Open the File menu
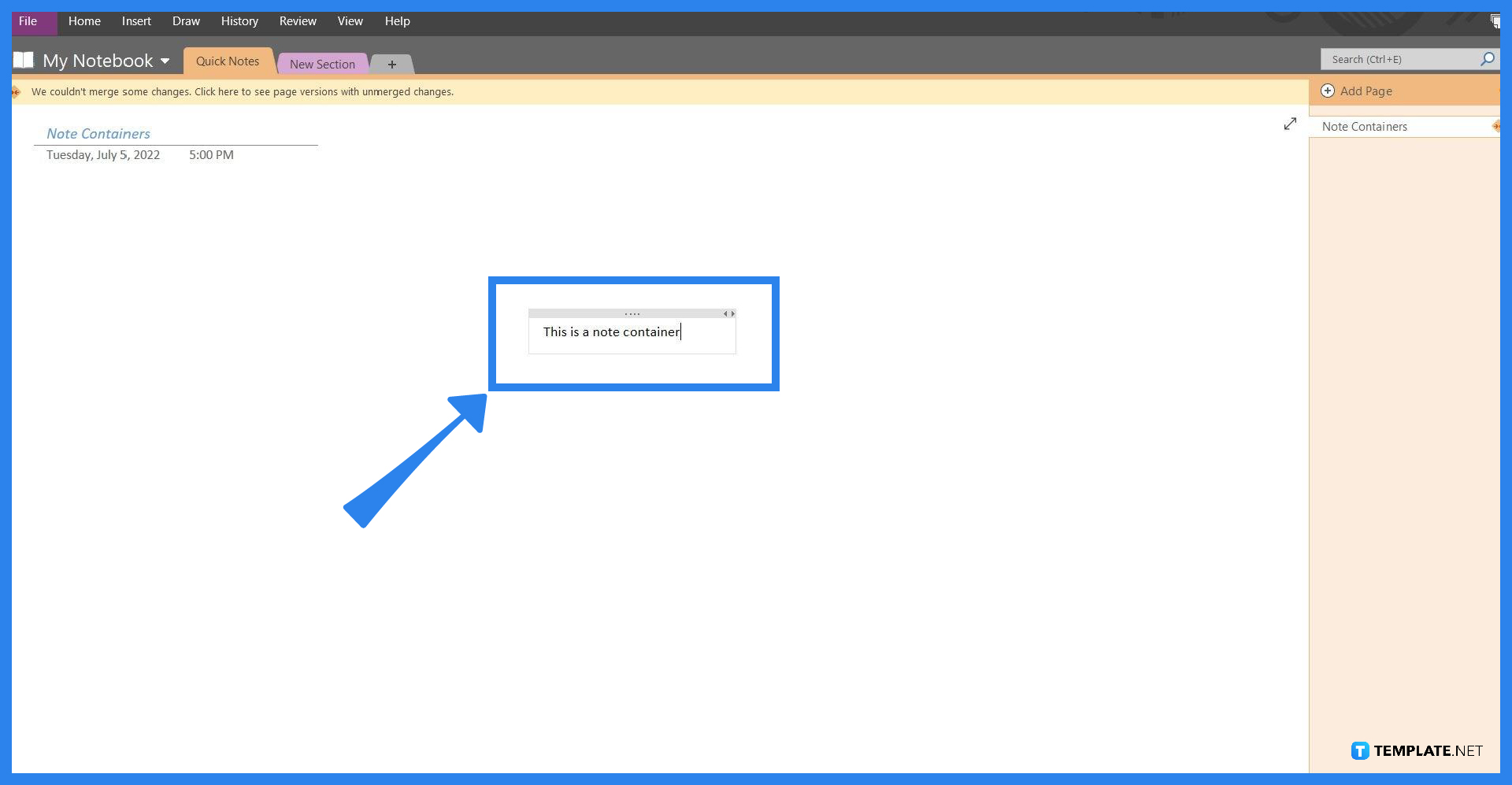Viewport: 1512px width, 785px height. (28, 21)
